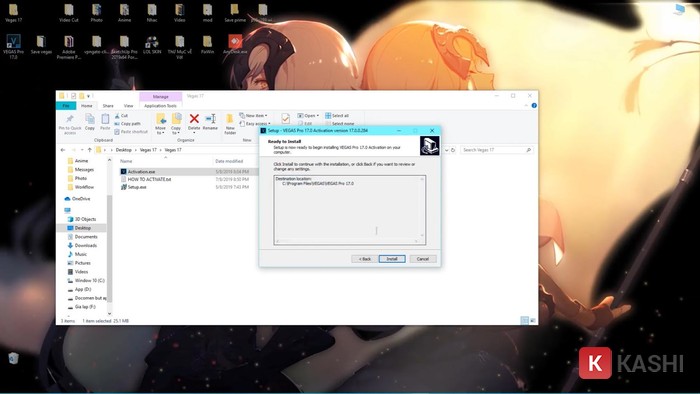700x394 pixels.
Task: Open the Save prime desktop folder
Action: 235,12
